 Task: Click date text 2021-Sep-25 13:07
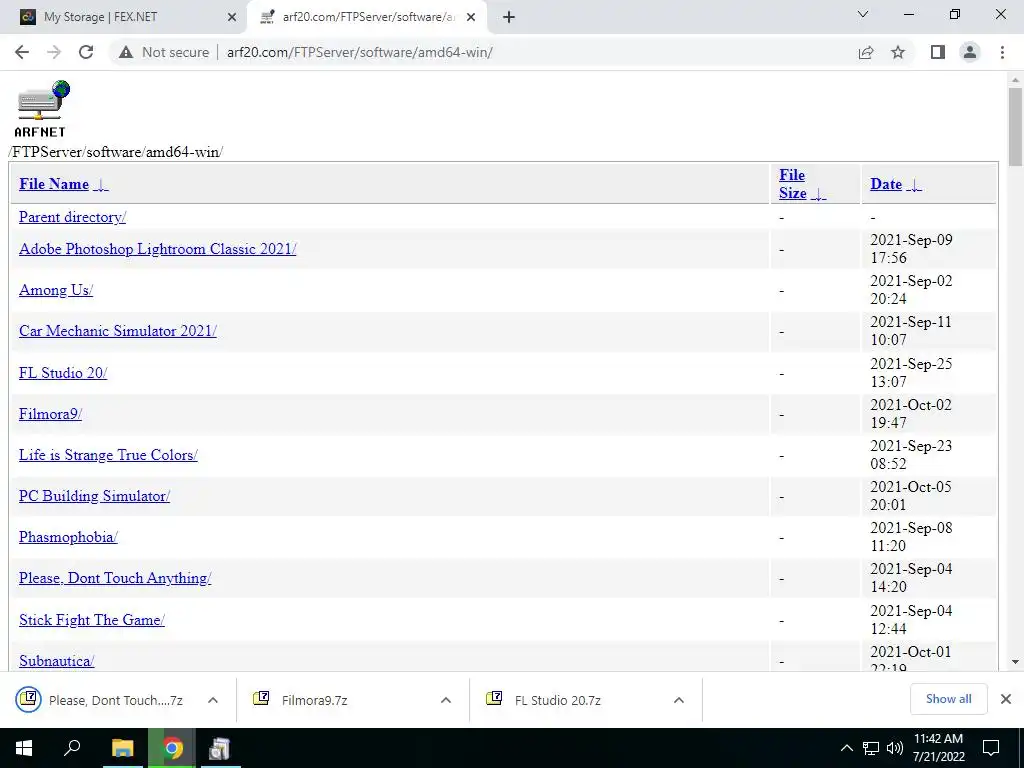[911, 372]
